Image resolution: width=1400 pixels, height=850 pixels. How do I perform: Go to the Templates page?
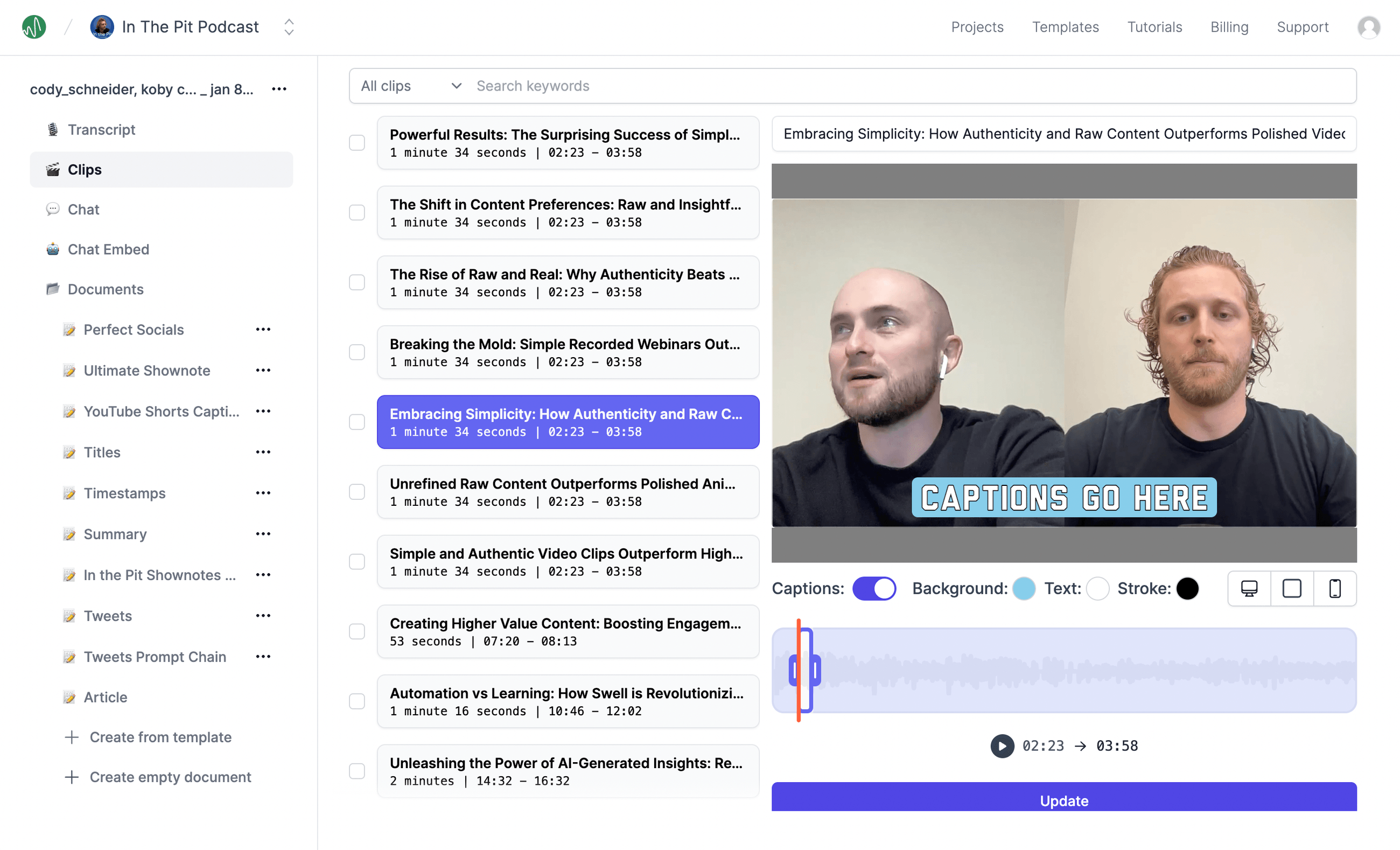(1065, 27)
